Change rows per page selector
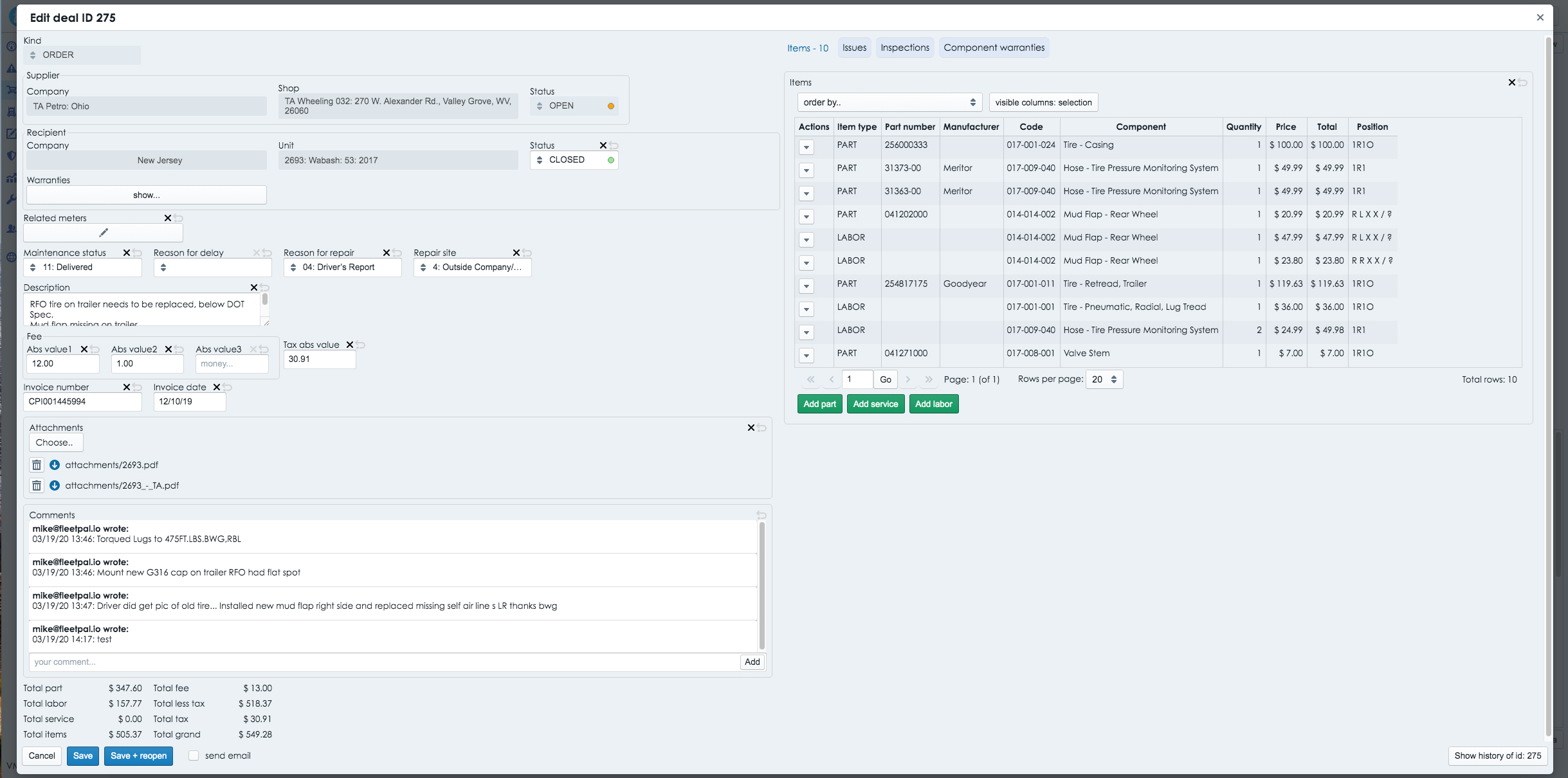Image resolution: width=1568 pixels, height=778 pixels. 1104,379
